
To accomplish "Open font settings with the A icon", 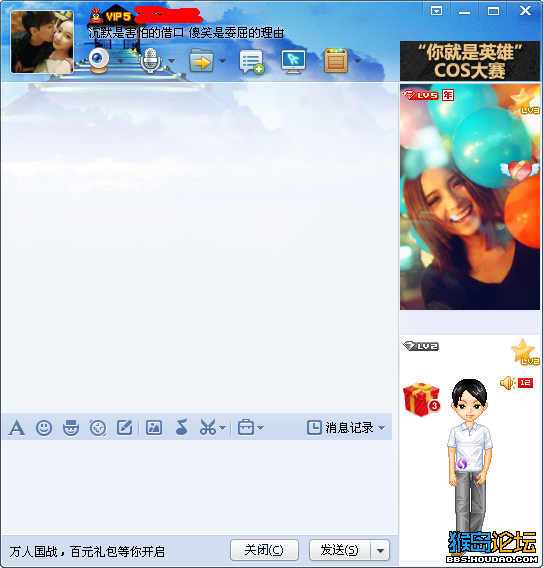I will [17, 428].
